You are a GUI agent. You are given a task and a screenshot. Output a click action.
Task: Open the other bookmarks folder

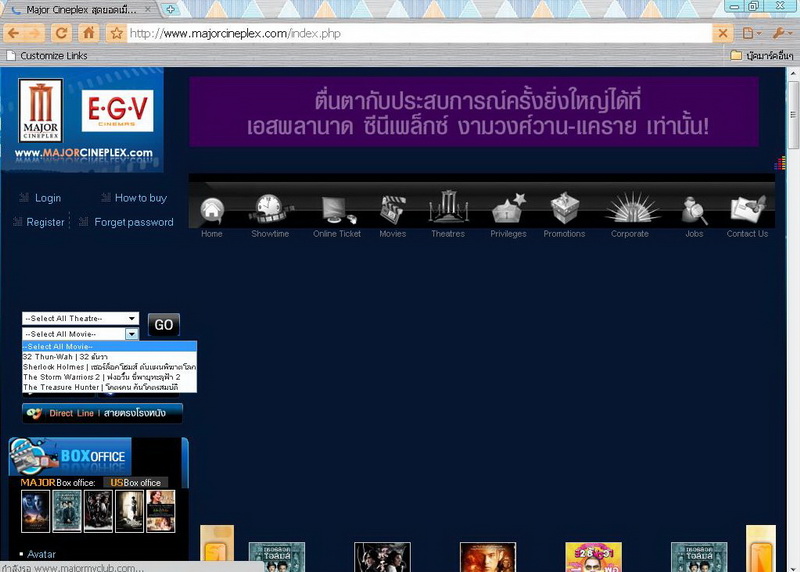762,55
